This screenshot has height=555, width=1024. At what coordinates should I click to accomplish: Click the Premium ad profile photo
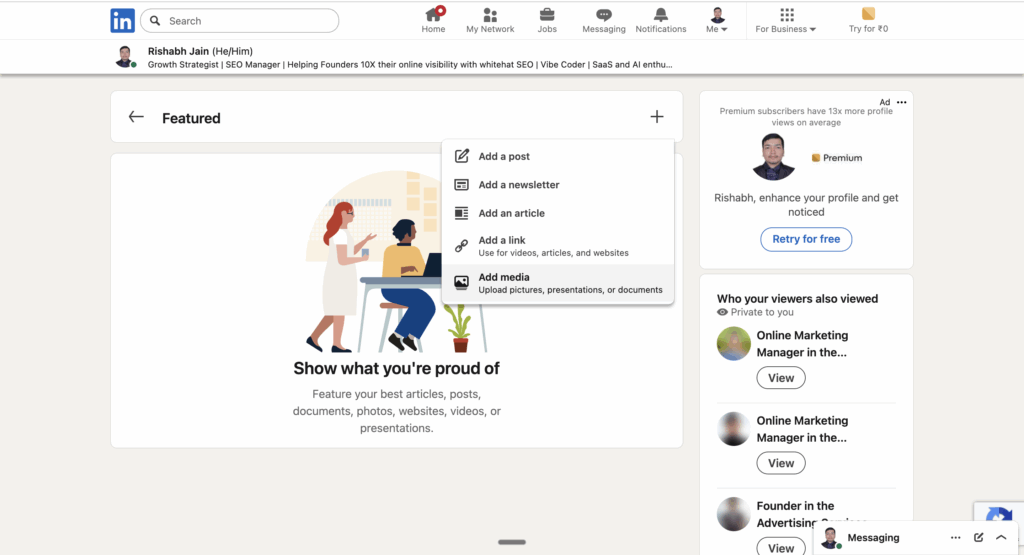[773, 157]
